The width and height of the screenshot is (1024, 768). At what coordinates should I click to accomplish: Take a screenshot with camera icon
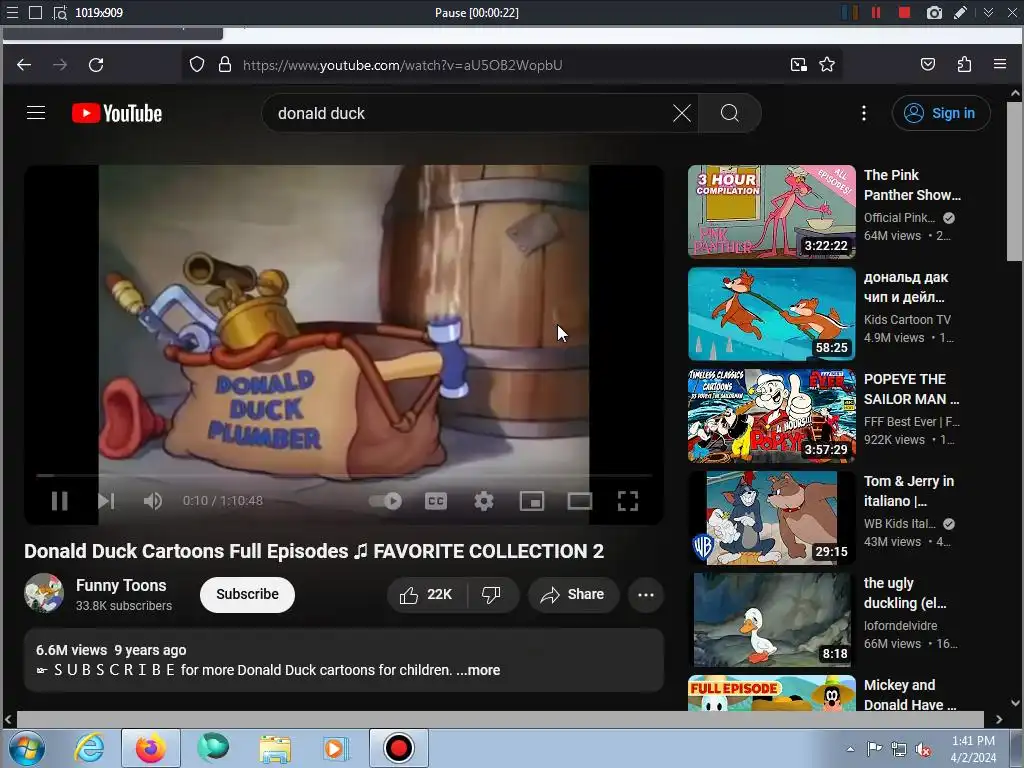coord(934,12)
